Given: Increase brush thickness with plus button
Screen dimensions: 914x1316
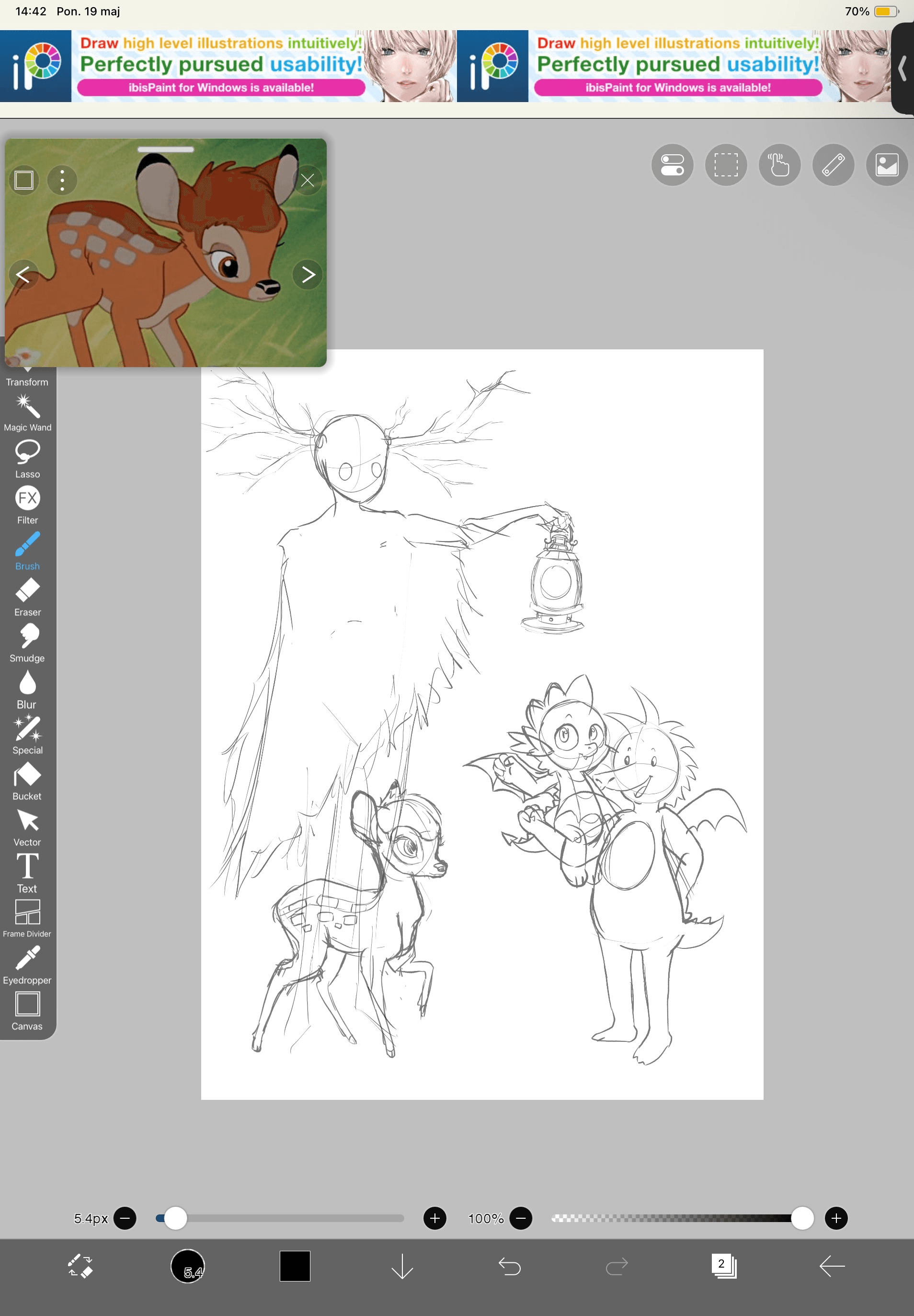Looking at the screenshot, I should [434, 1218].
